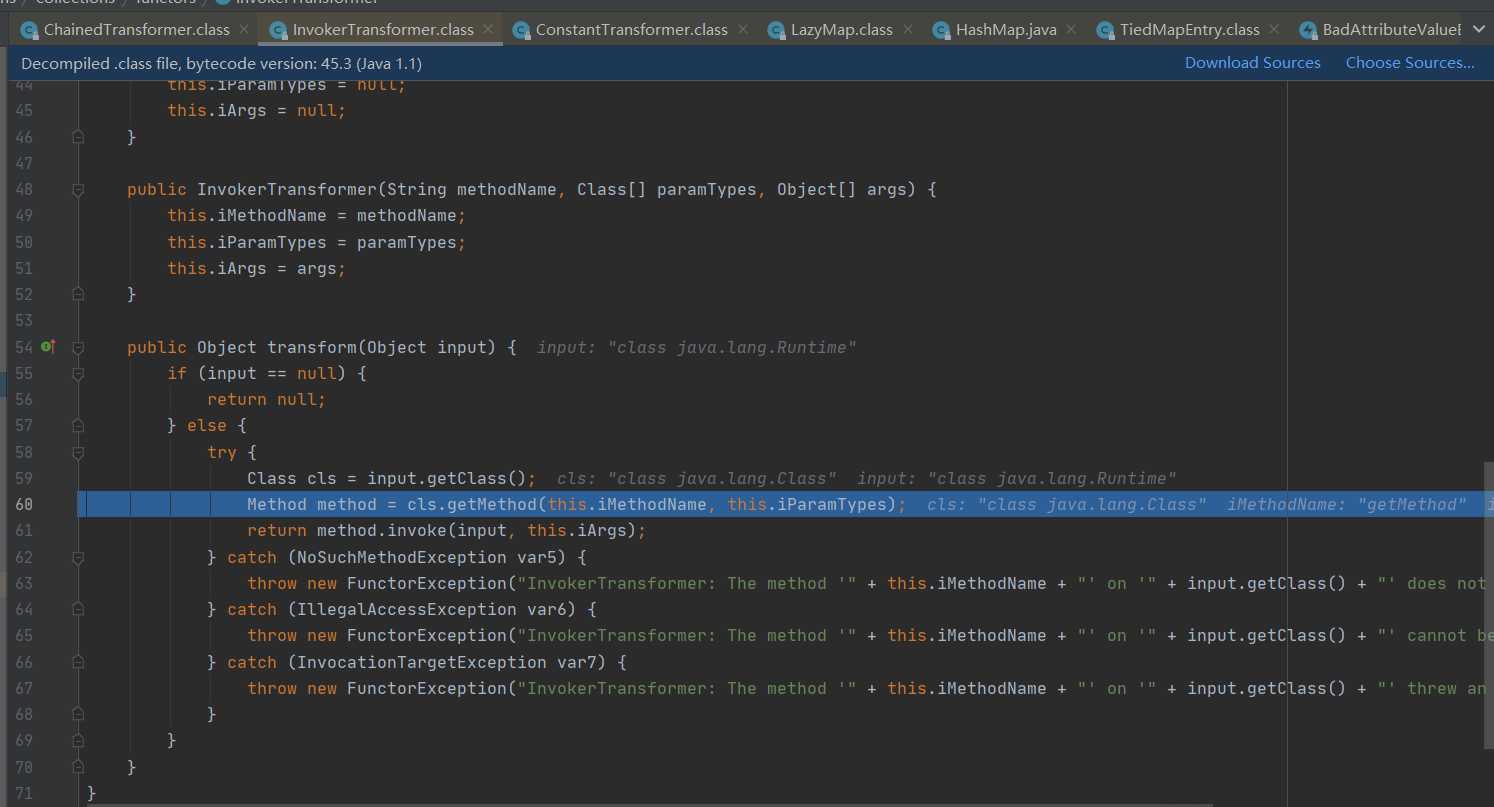This screenshot has height=807, width=1494.
Task: Click 'String methodName' constructor parameter on line 48
Action: (472, 189)
